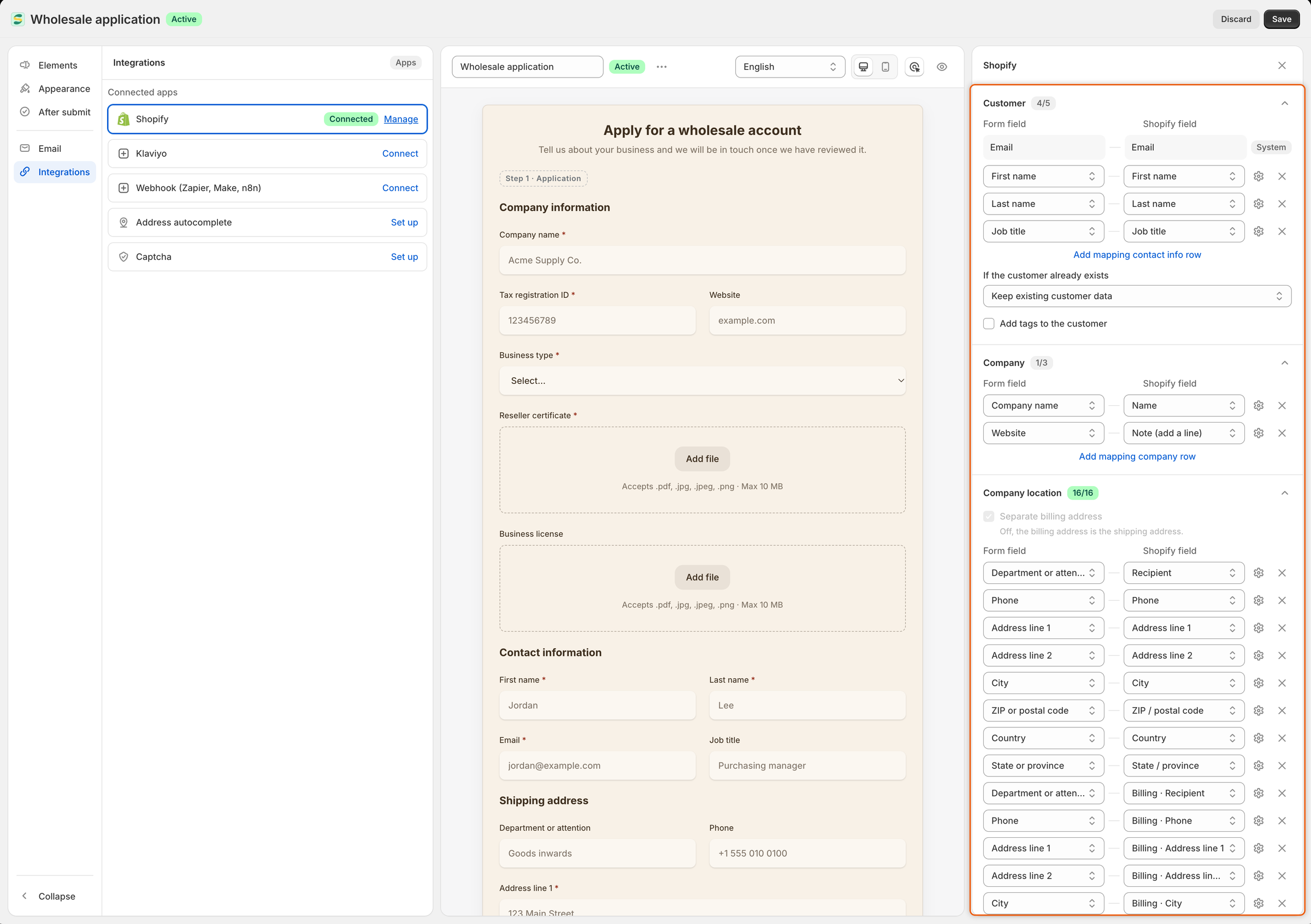The width and height of the screenshot is (1311, 924).
Task: Click Add file under Reseller certificate
Action: pyautogui.click(x=702, y=459)
